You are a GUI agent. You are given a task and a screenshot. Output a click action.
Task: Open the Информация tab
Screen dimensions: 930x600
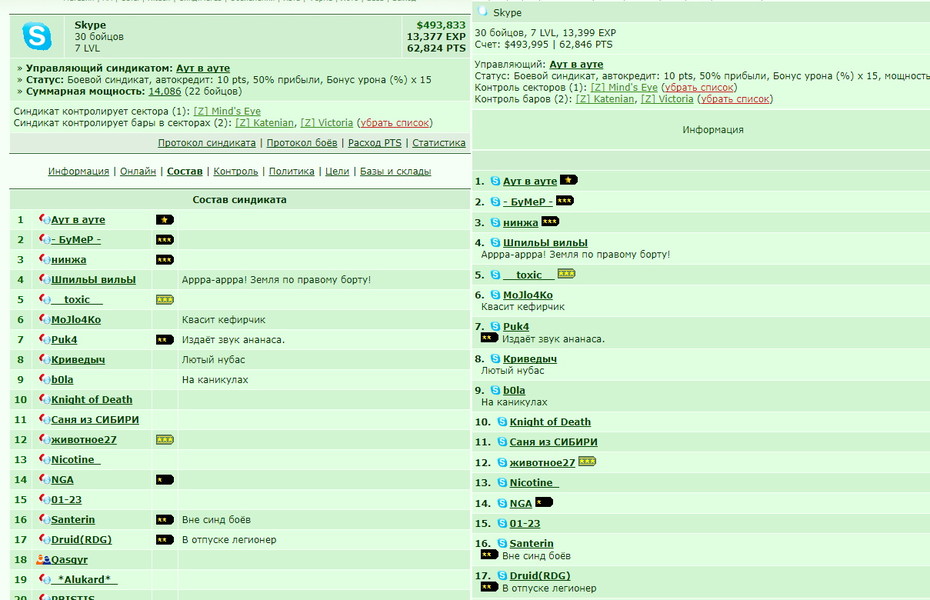pos(78,171)
